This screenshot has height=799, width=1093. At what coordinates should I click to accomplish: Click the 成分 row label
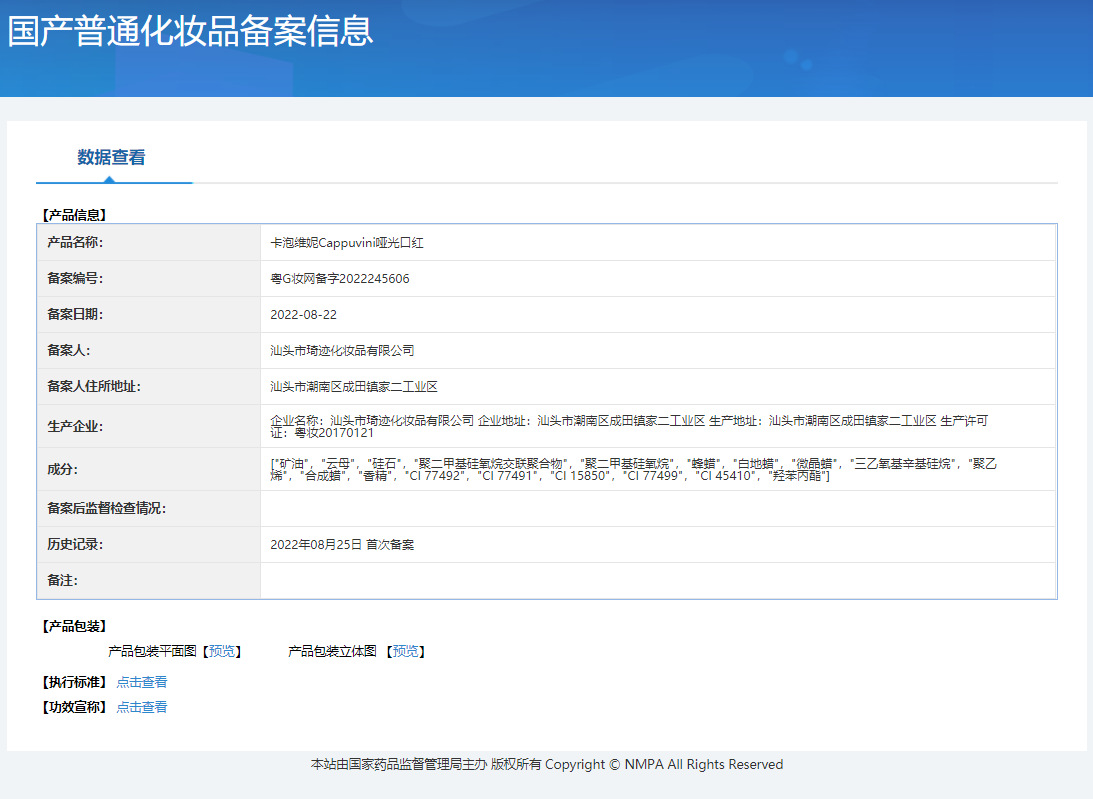[x=62, y=469]
